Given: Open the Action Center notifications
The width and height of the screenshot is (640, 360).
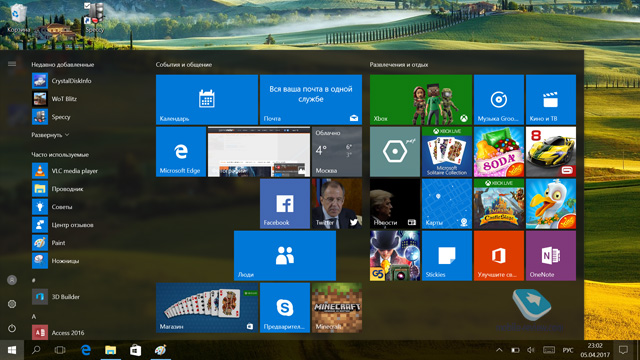Looking at the screenshot, I should pyautogui.click(x=623, y=350).
